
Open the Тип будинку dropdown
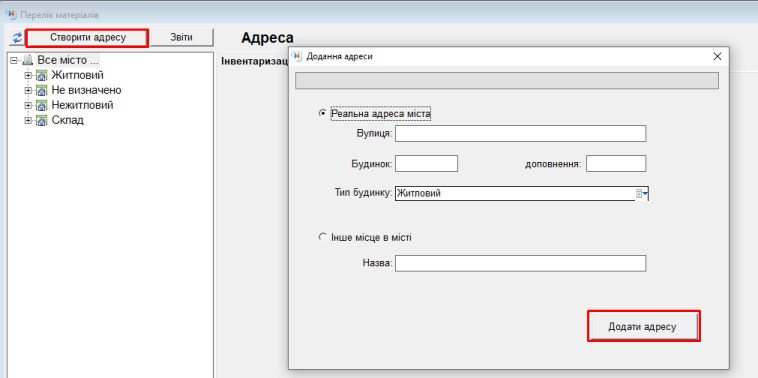point(641,193)
